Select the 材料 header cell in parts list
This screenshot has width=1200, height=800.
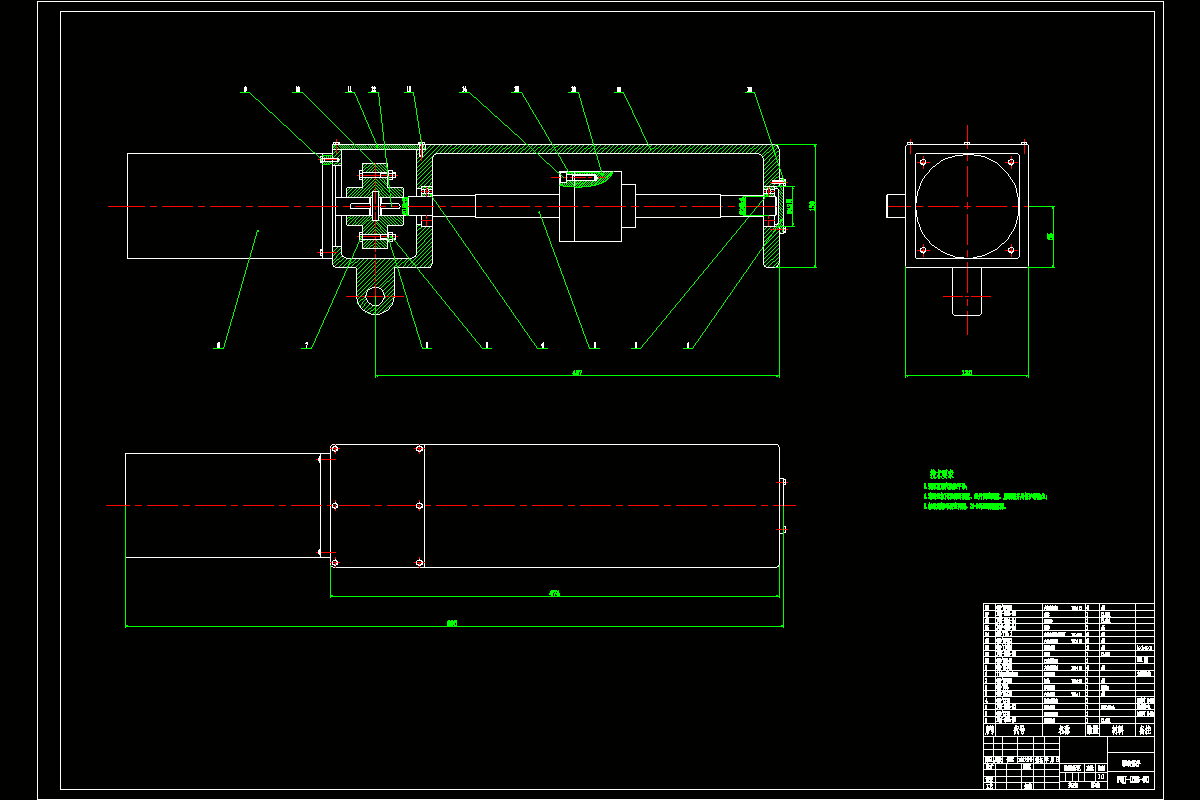(x=1118, y=731)
